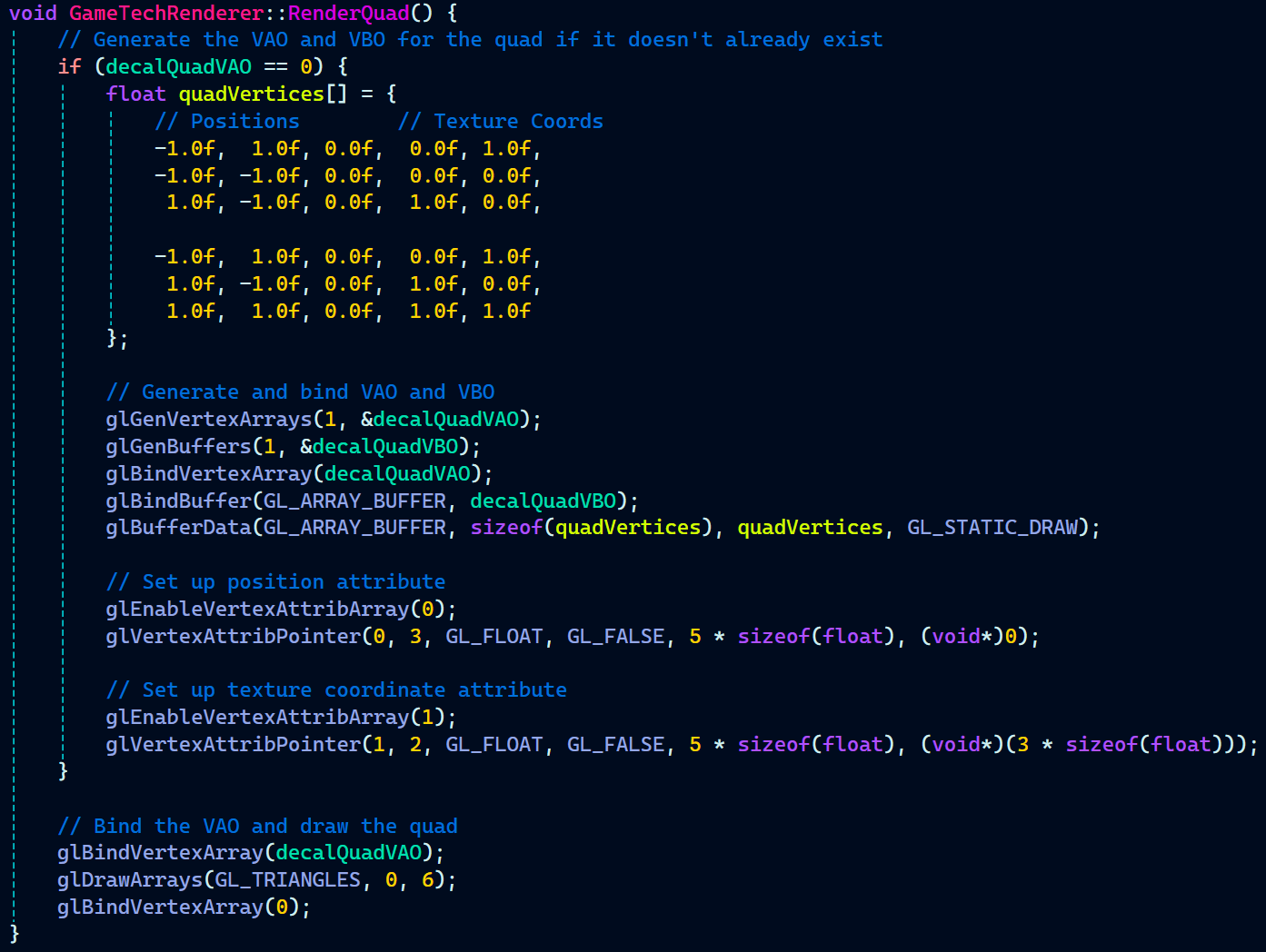The width and height of the screenshot is (1266, 952).
Task: Click the 'Bind the VAO and draw the quad' comment
Action: coord(257,826)
